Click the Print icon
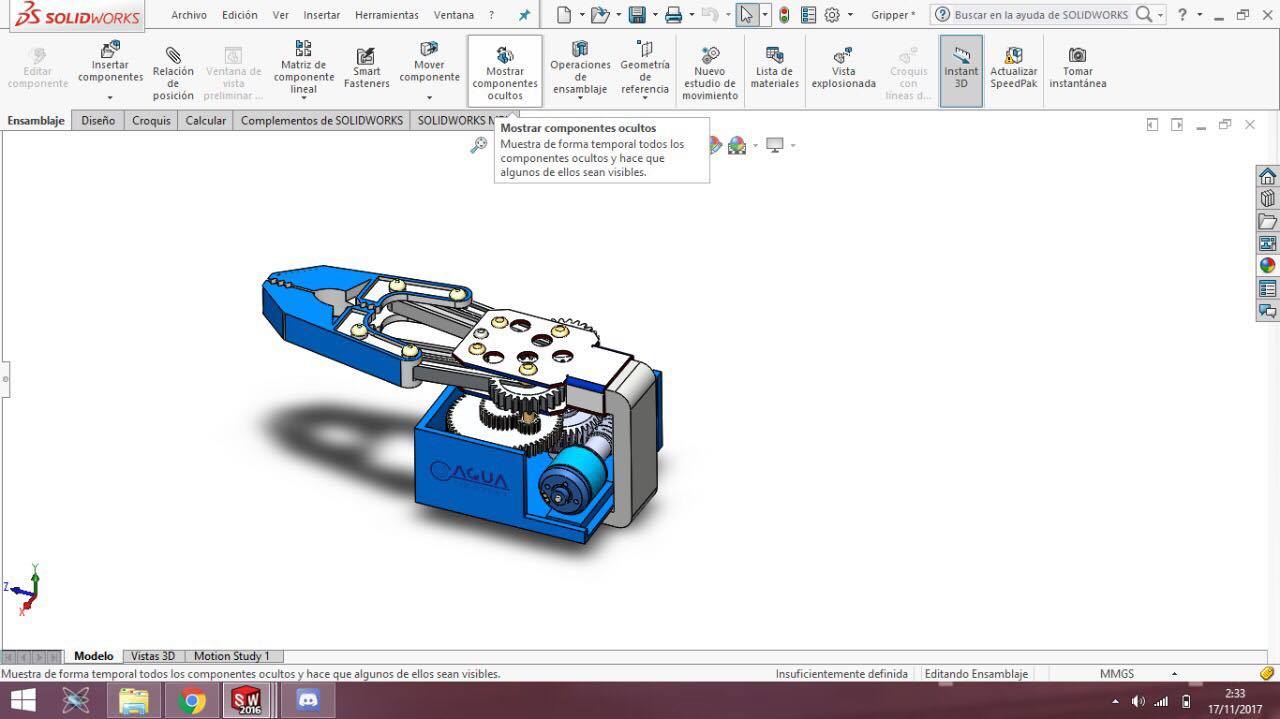Viewport: 1280px width, 719px height. pyautogui.click(x=673, y=15)
